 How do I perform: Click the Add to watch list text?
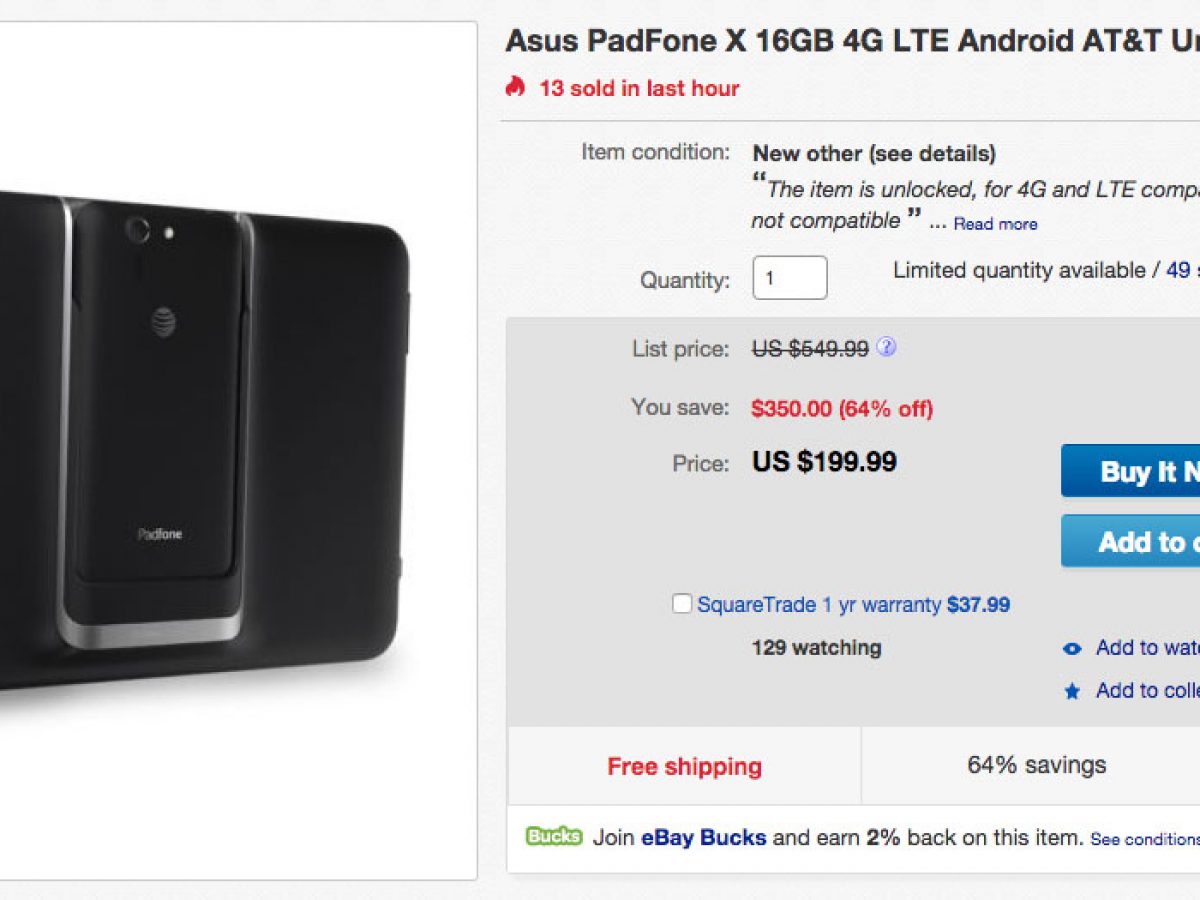(1147, 648)
